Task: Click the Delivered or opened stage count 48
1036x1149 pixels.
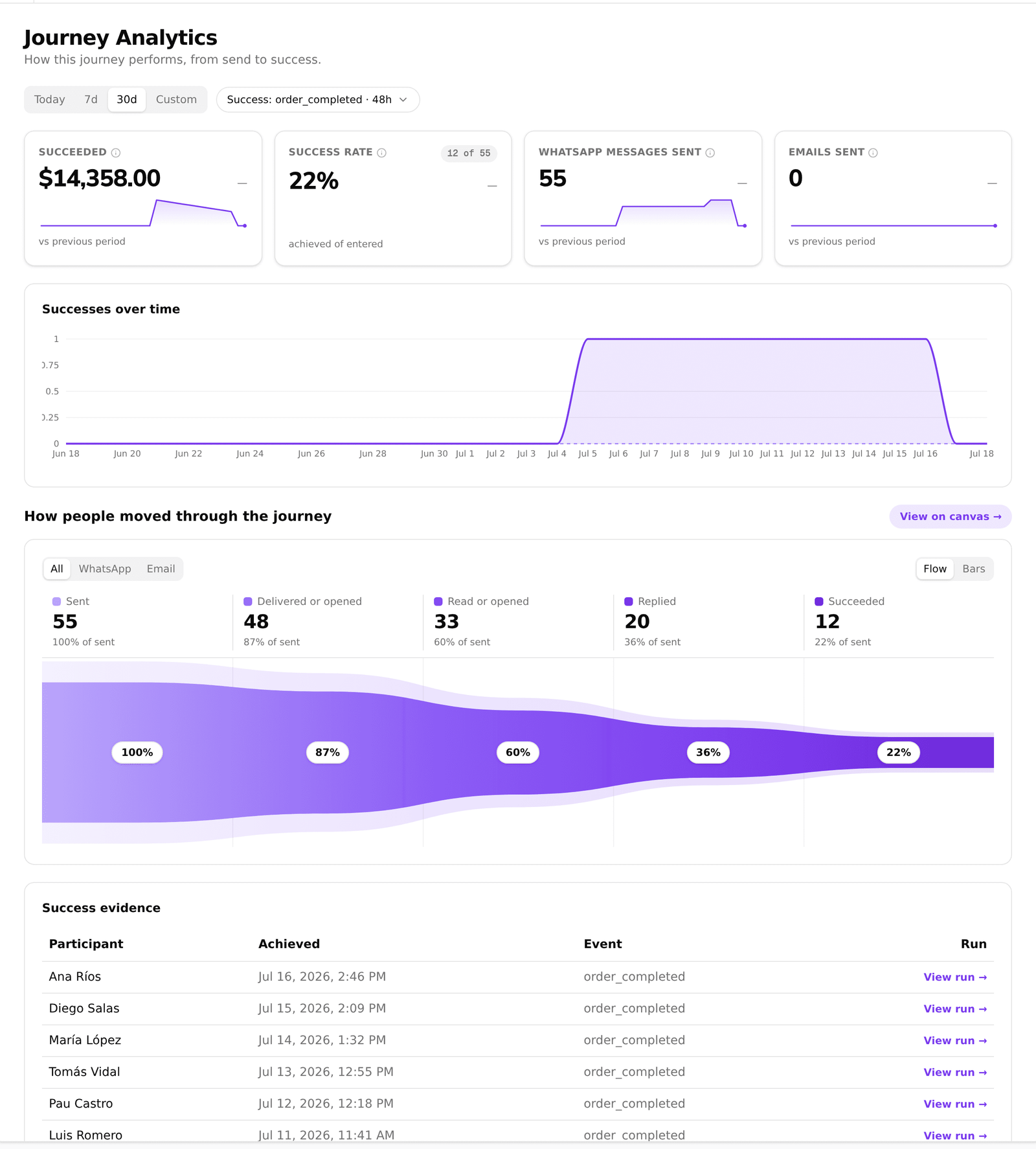Action: pos(256,622)
